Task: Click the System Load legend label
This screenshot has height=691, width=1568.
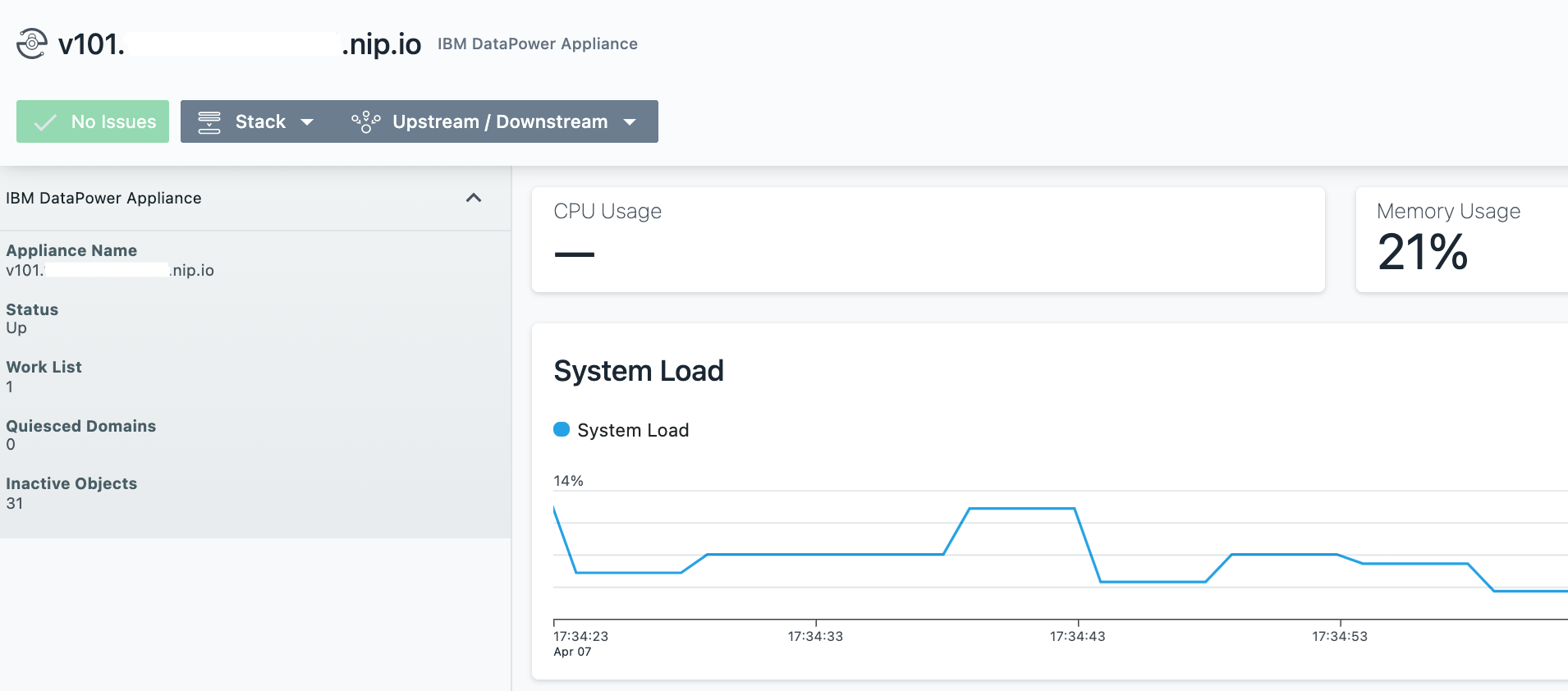Action: pyautogui.click(x=633, y=430)
